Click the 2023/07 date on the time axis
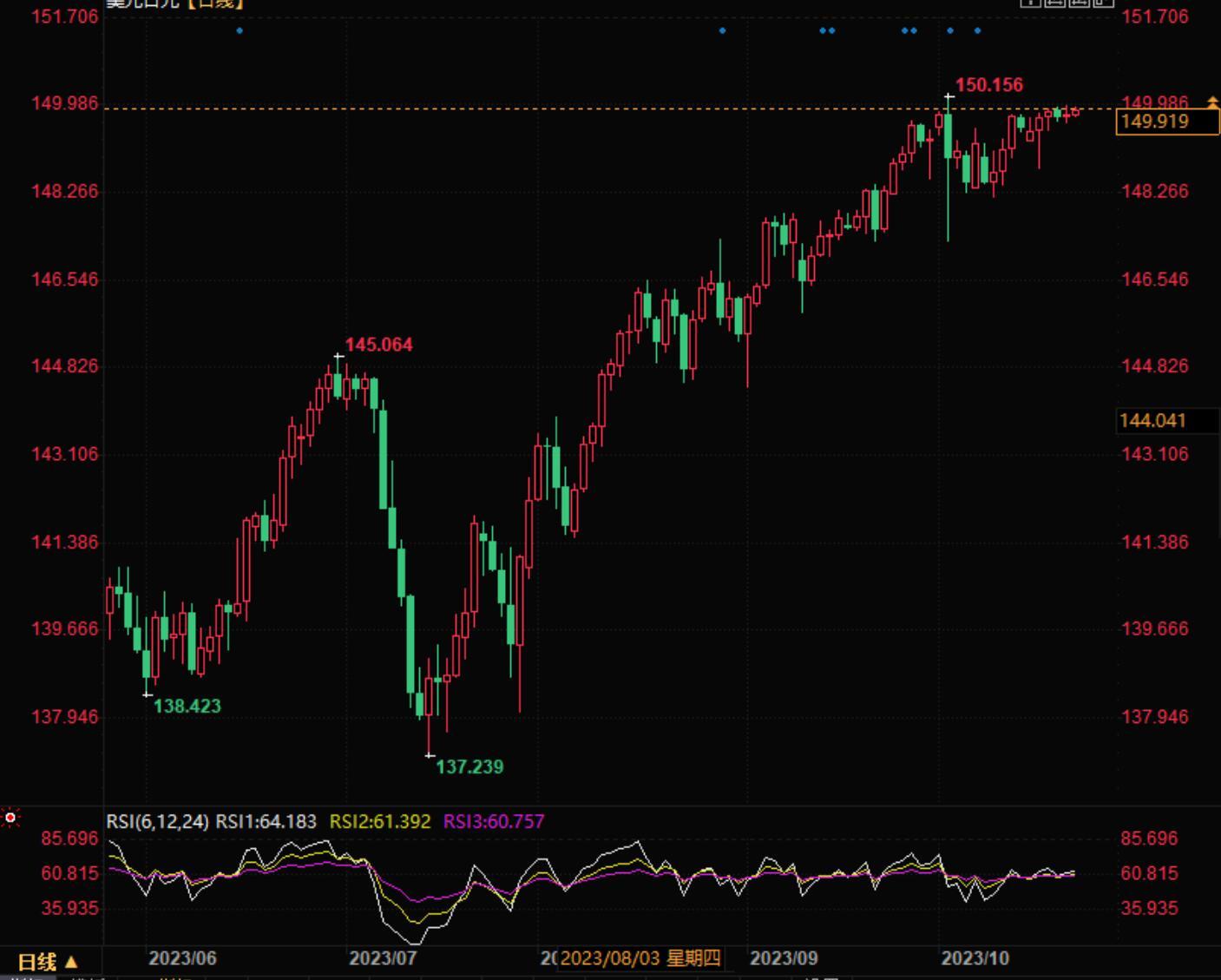Image resolution: width=1221 pixels, height=980 pixels. click(383, 958)
